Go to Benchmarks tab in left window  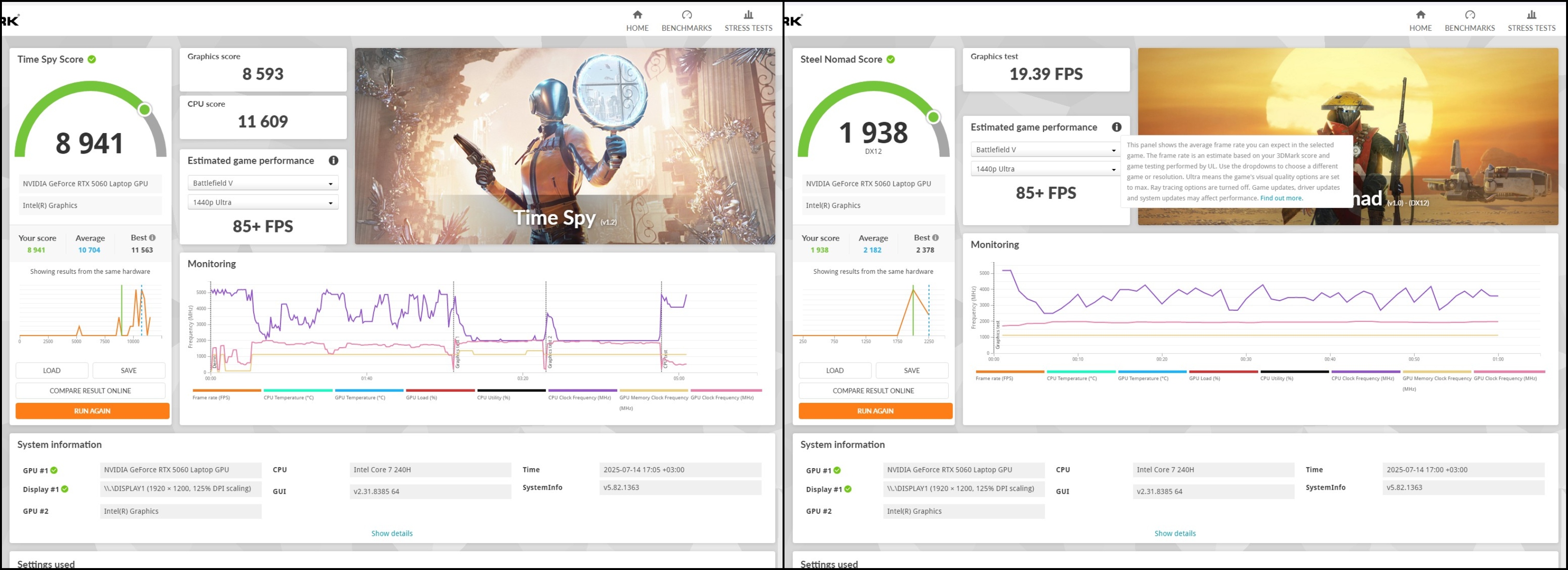(x=686, y=28)
